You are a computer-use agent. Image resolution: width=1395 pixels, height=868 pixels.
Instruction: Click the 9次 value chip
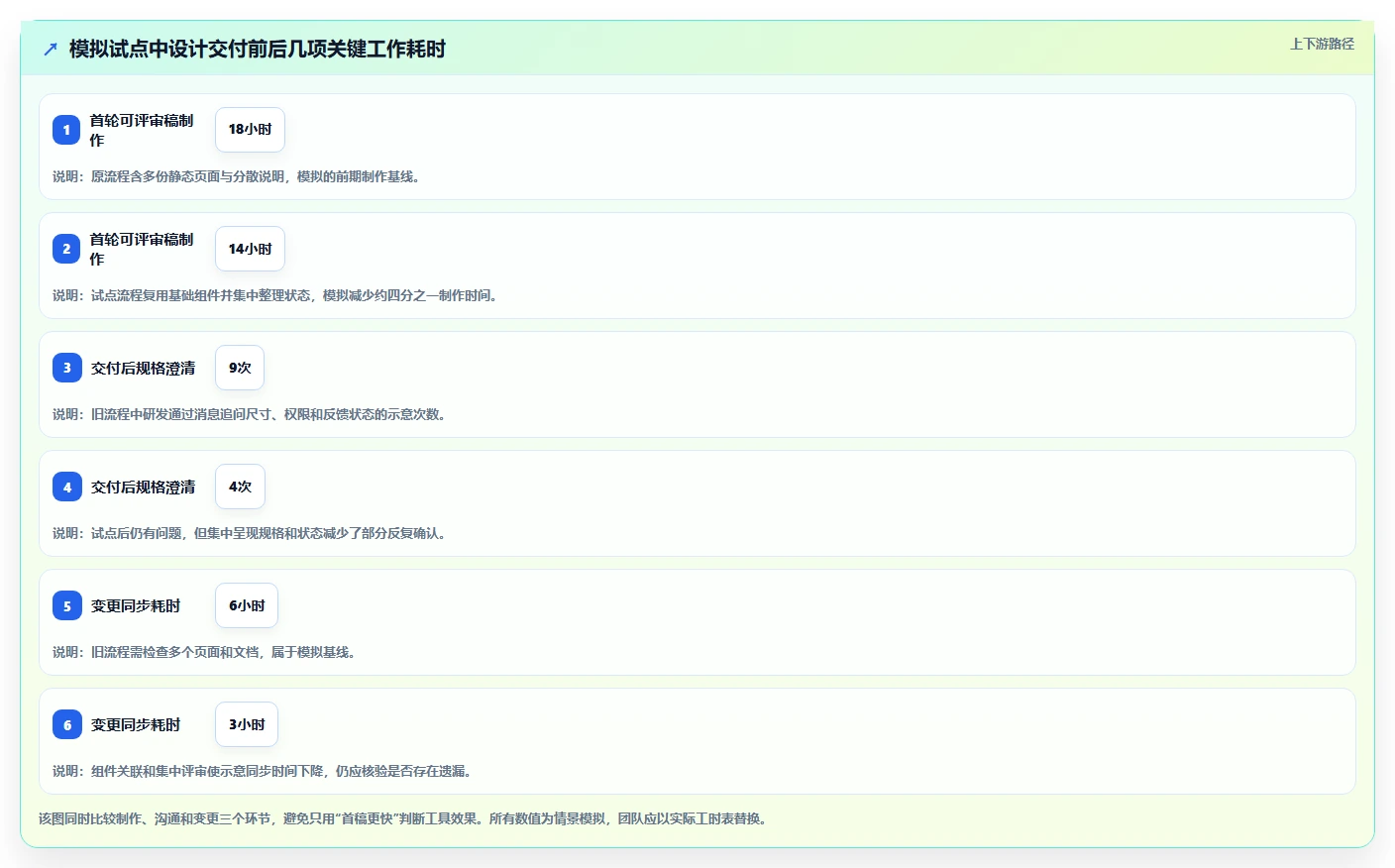coord(240,368)
